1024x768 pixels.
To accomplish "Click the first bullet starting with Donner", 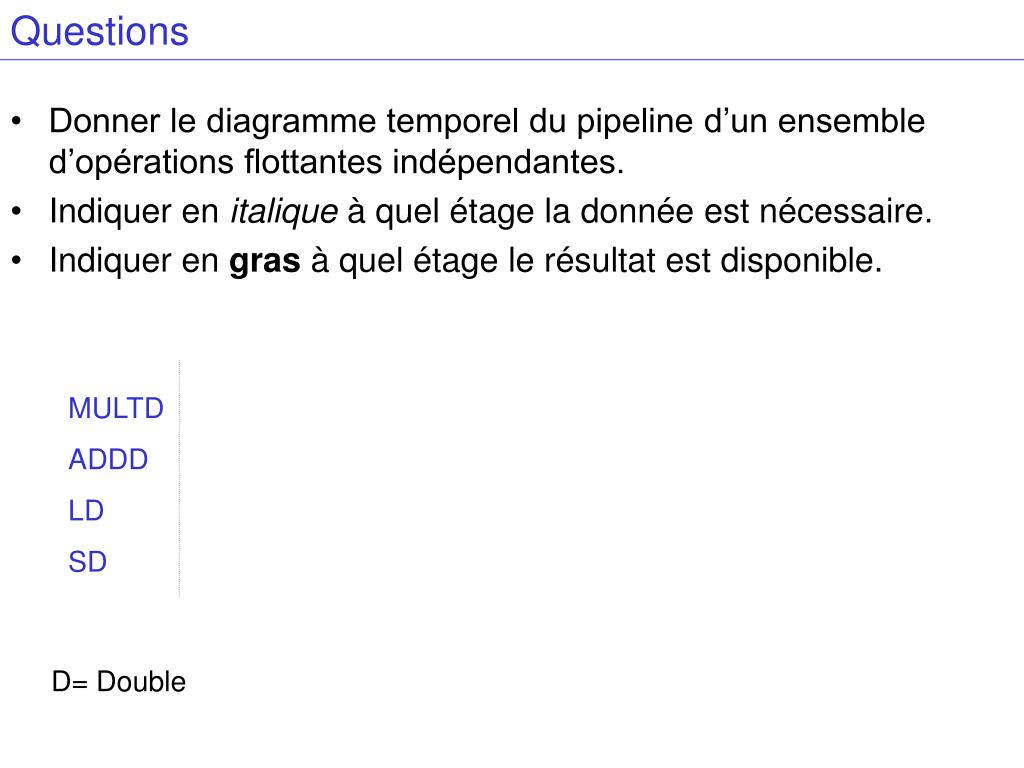I will pos(487,141).
